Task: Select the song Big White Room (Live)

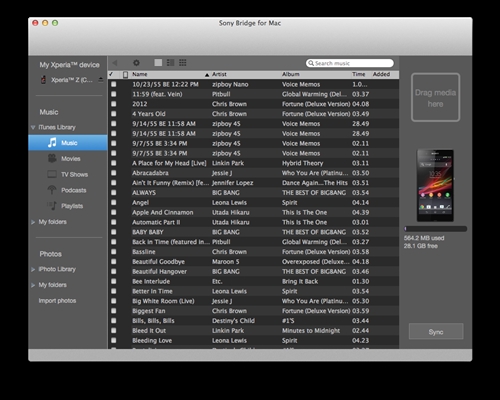Action: point(163,301)
